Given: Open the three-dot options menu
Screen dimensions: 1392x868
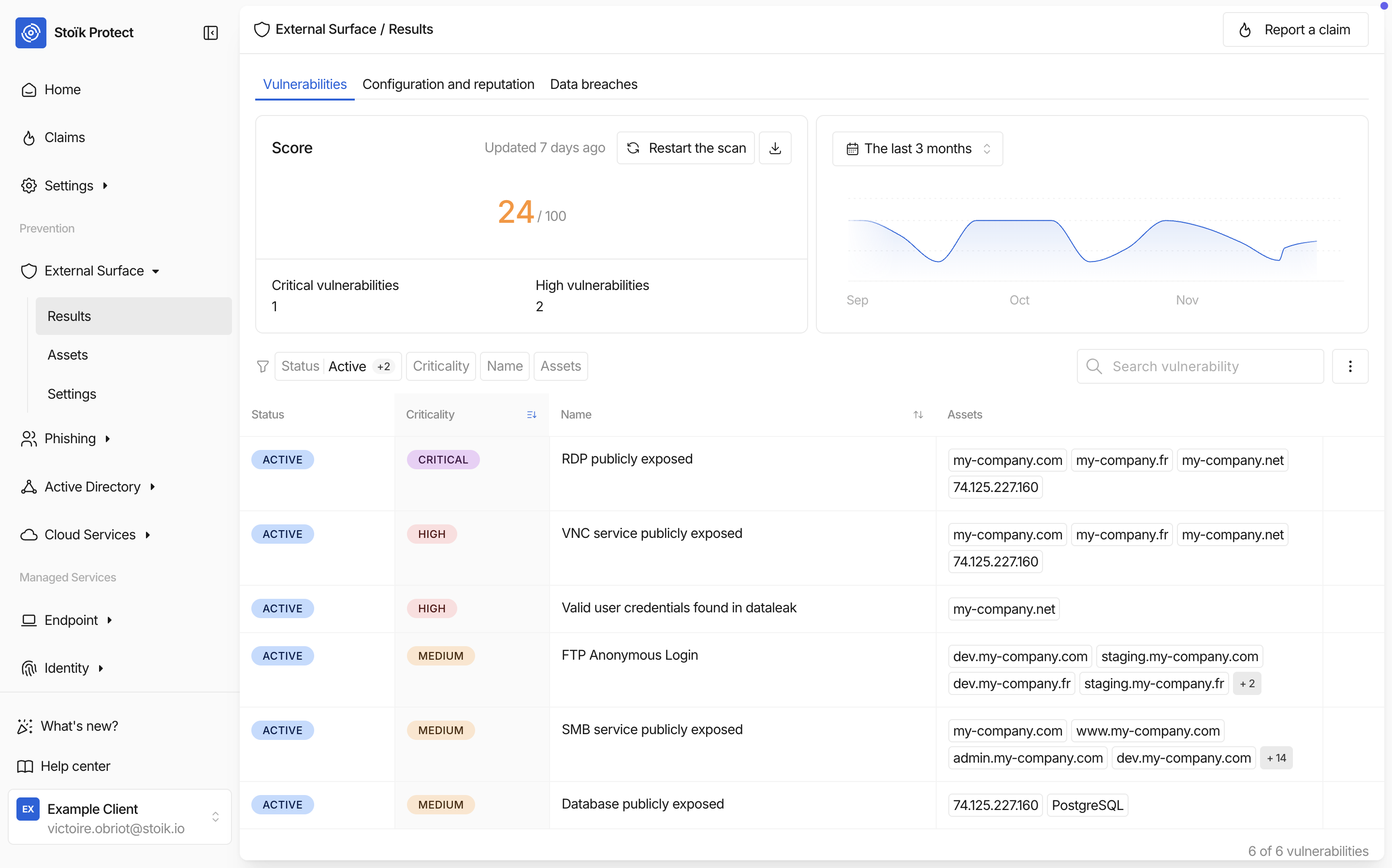Looking at the screenshot, I should point(1349,366).
